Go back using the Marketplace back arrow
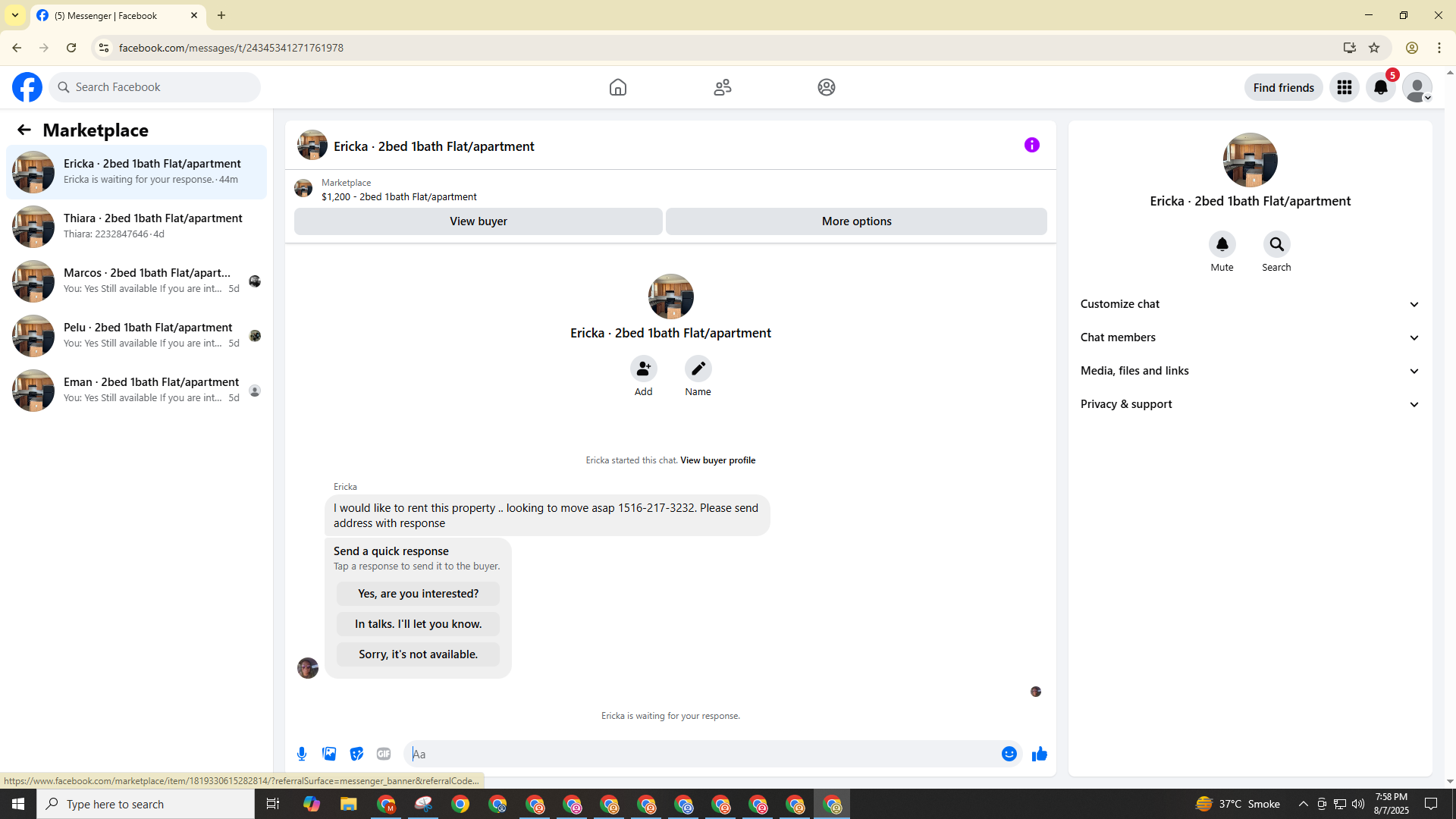 [24, 130]
